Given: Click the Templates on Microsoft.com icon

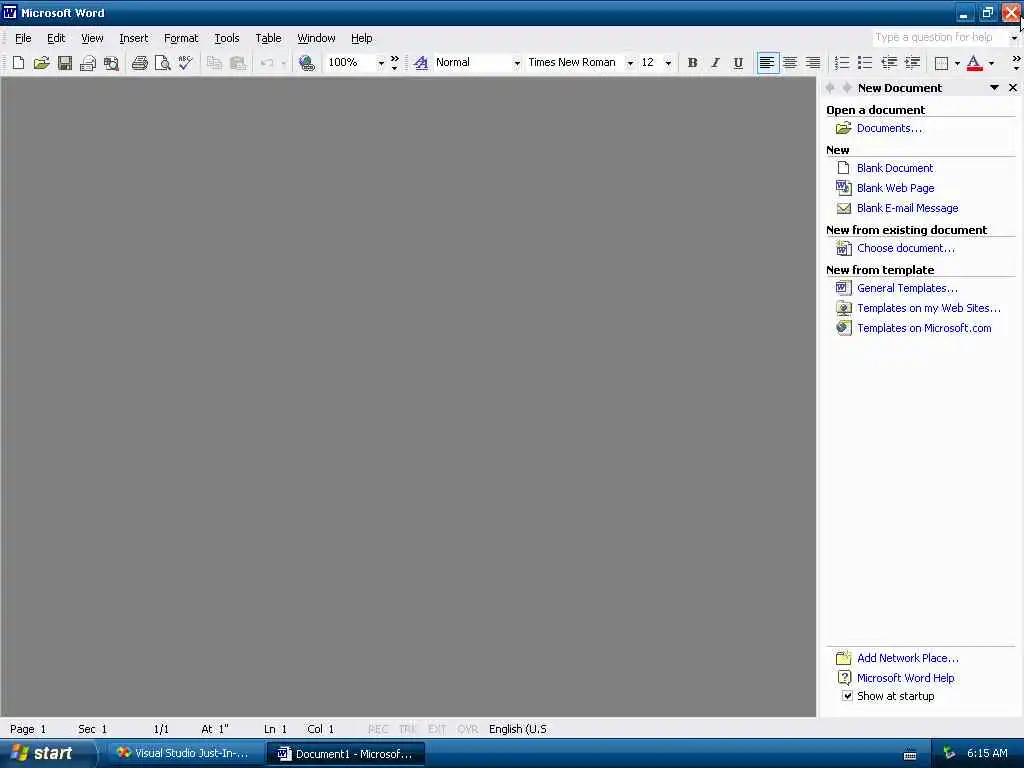Looking at the screenshot, I should pyautogui.click(x=844, y=328).
